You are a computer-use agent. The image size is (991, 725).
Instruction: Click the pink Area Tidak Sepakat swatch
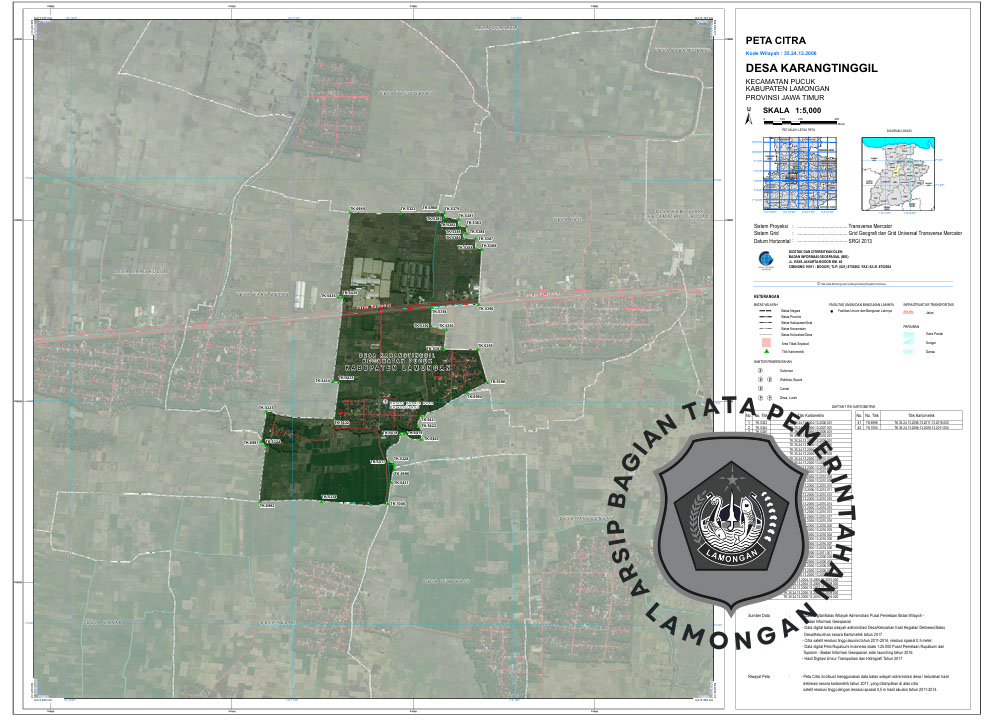[x=765, y=342]
